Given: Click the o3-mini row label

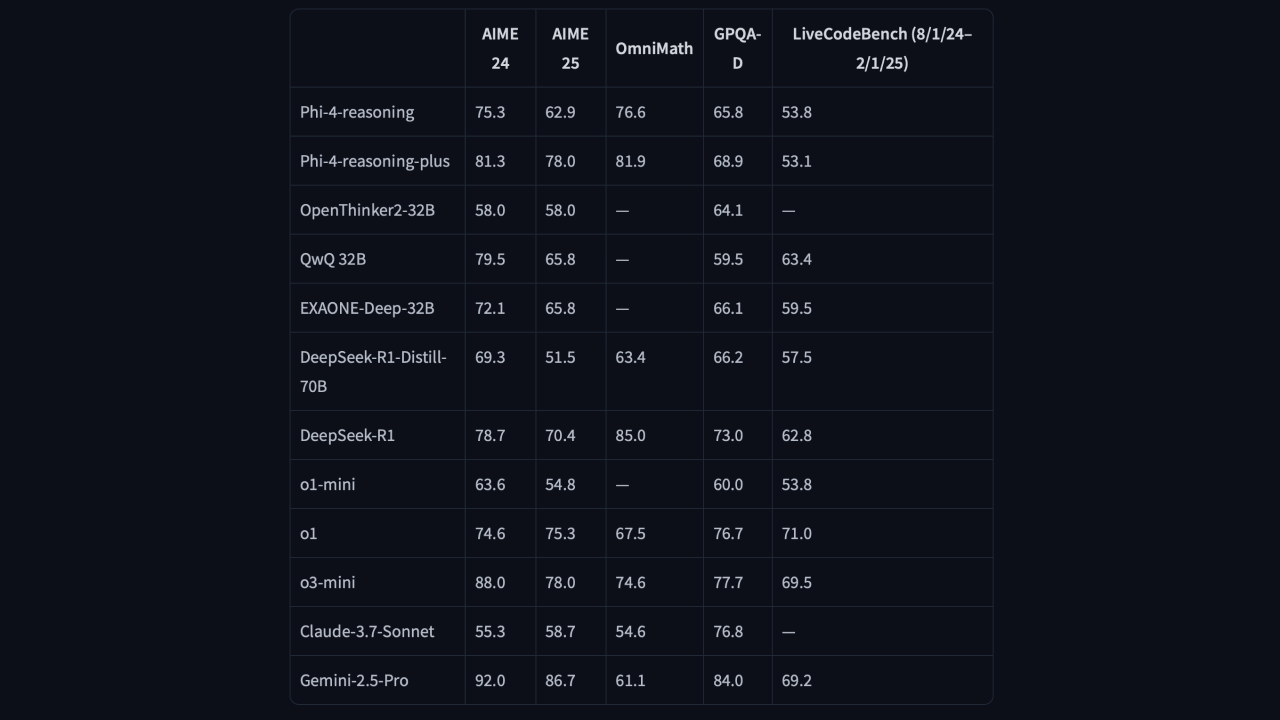Looking at the screenshot, I should tap(327, 582).
